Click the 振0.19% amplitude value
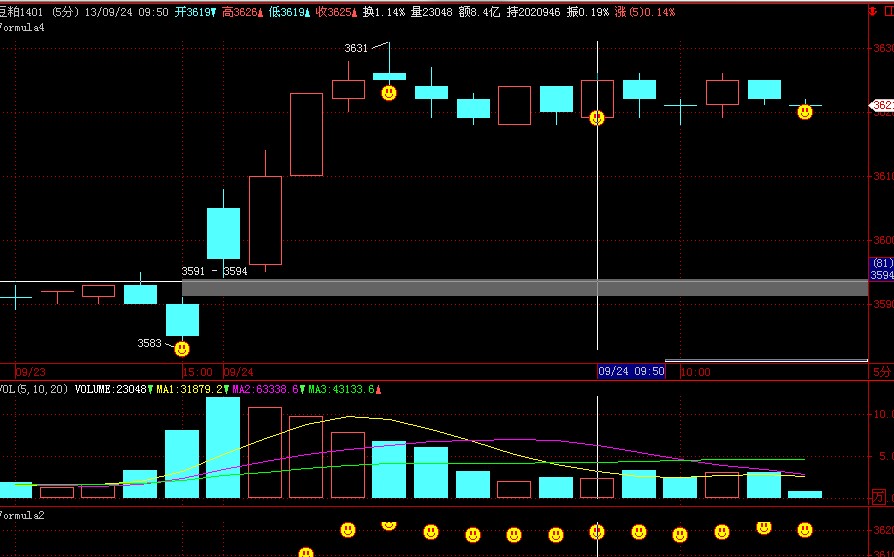This screenshot has height=557, width=894. [x=588, y=12]
